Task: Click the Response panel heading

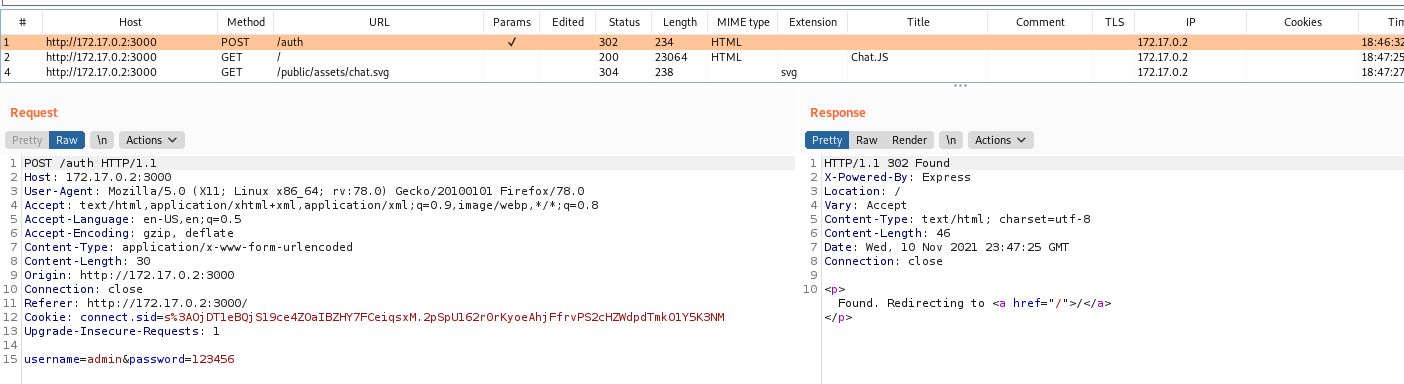Action: pos(838,113)
